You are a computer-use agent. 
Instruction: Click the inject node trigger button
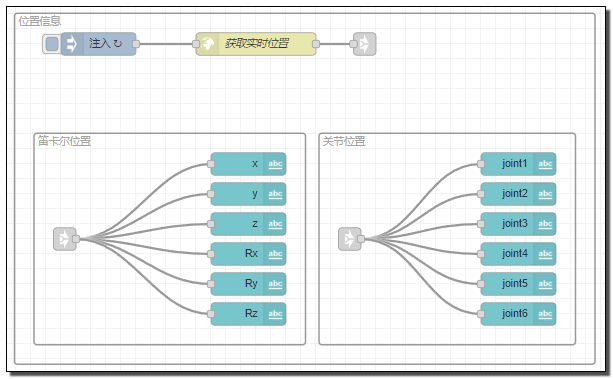(x=52, y=44)
